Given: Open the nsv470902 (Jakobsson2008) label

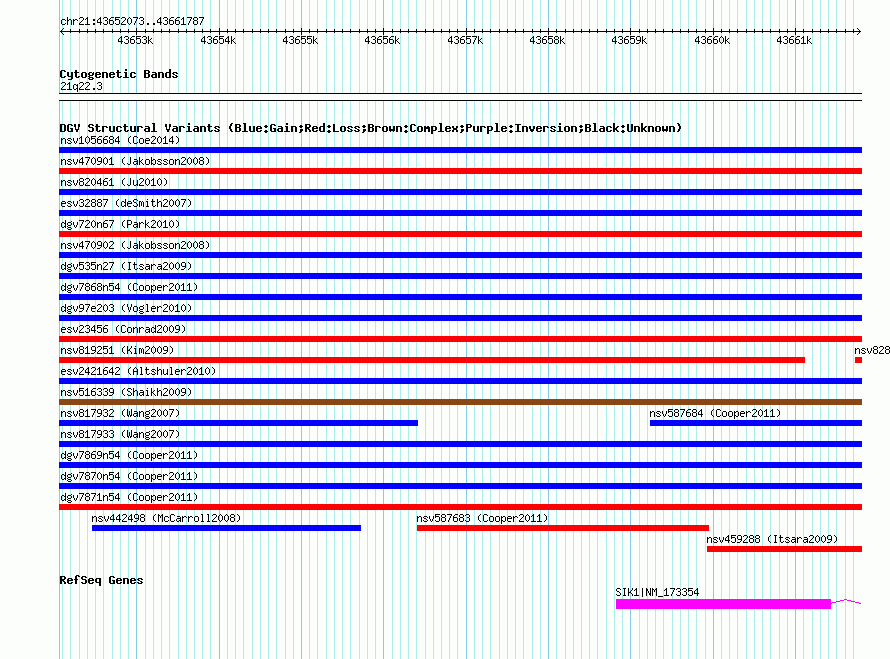Looking at the screenshot, I should [x=135, y=245].
